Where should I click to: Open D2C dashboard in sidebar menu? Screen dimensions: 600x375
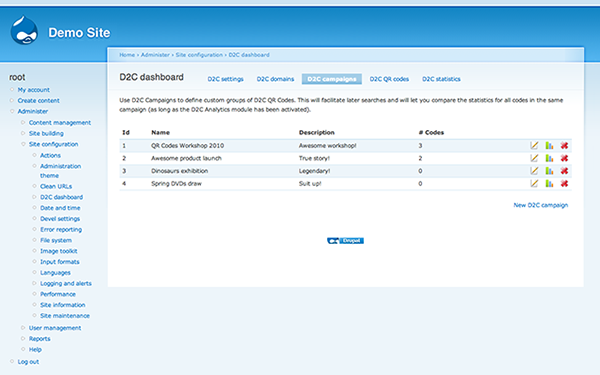point(62,197)
